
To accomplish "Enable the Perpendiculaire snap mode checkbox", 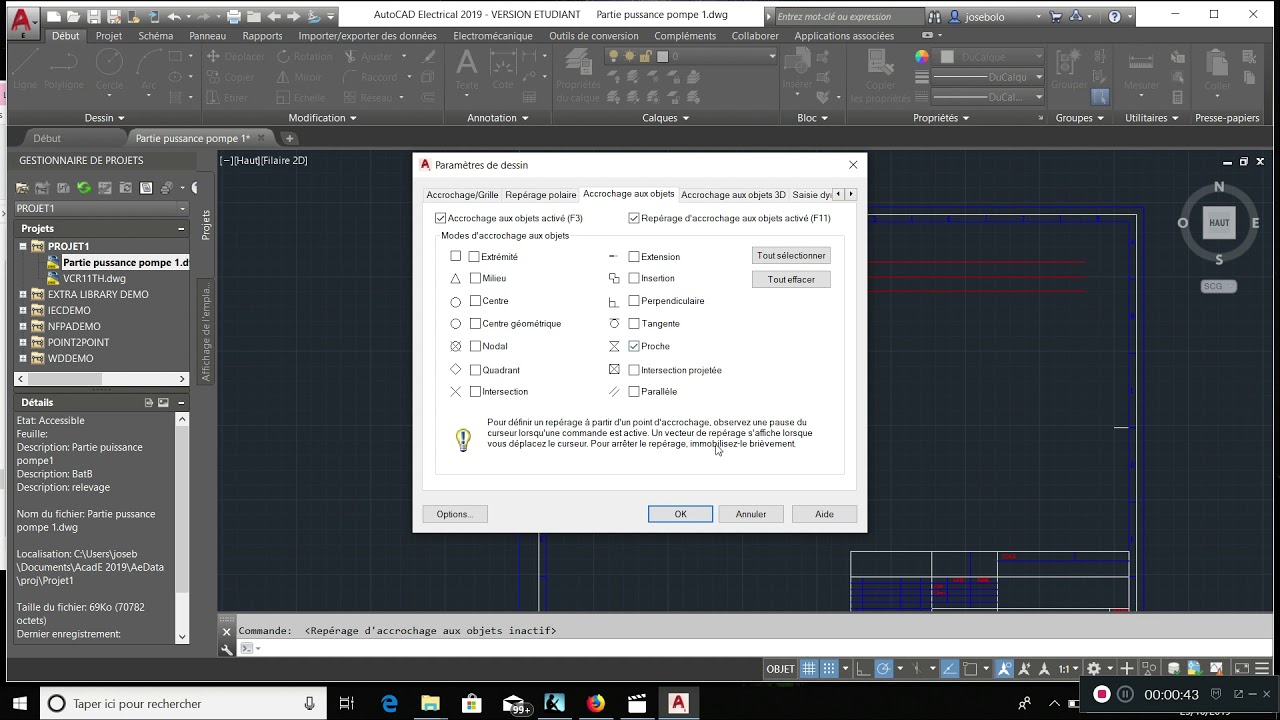I will [634, 301].
